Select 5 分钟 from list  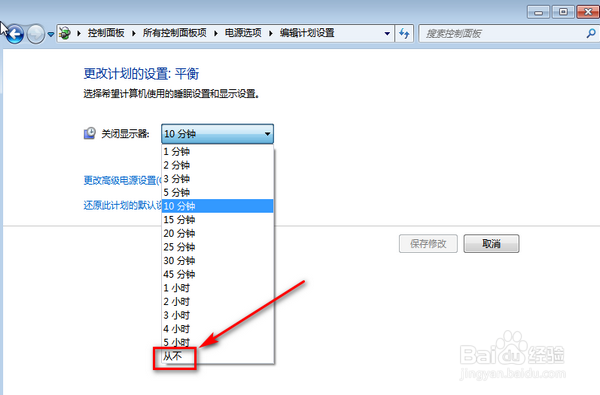click(217, 192)
